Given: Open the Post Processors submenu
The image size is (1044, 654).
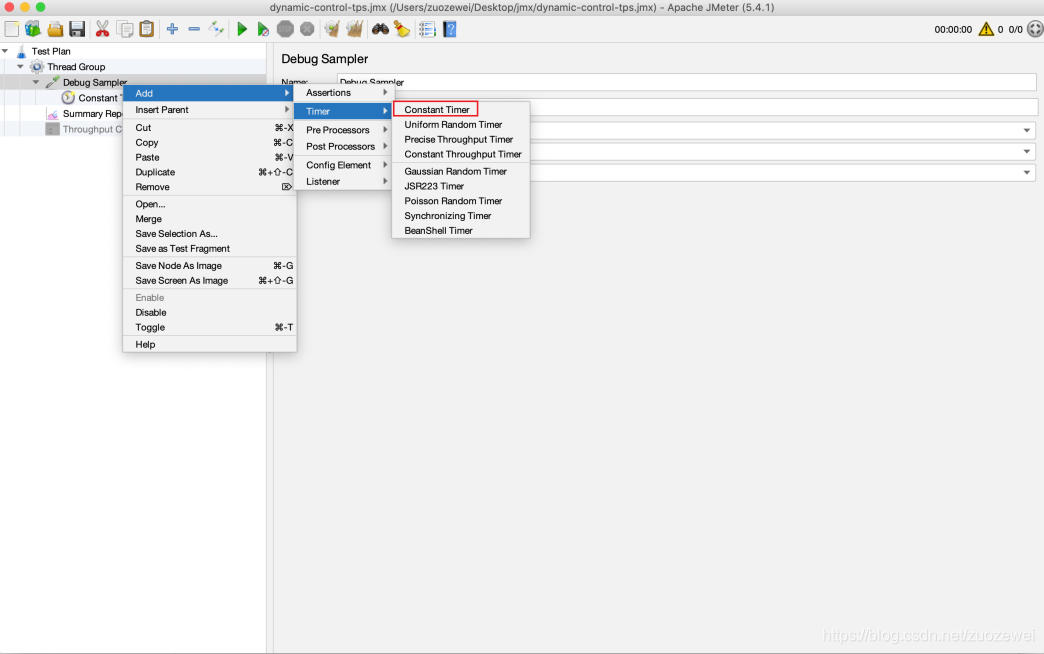Looking at the screenshot, I should [342, 147].
